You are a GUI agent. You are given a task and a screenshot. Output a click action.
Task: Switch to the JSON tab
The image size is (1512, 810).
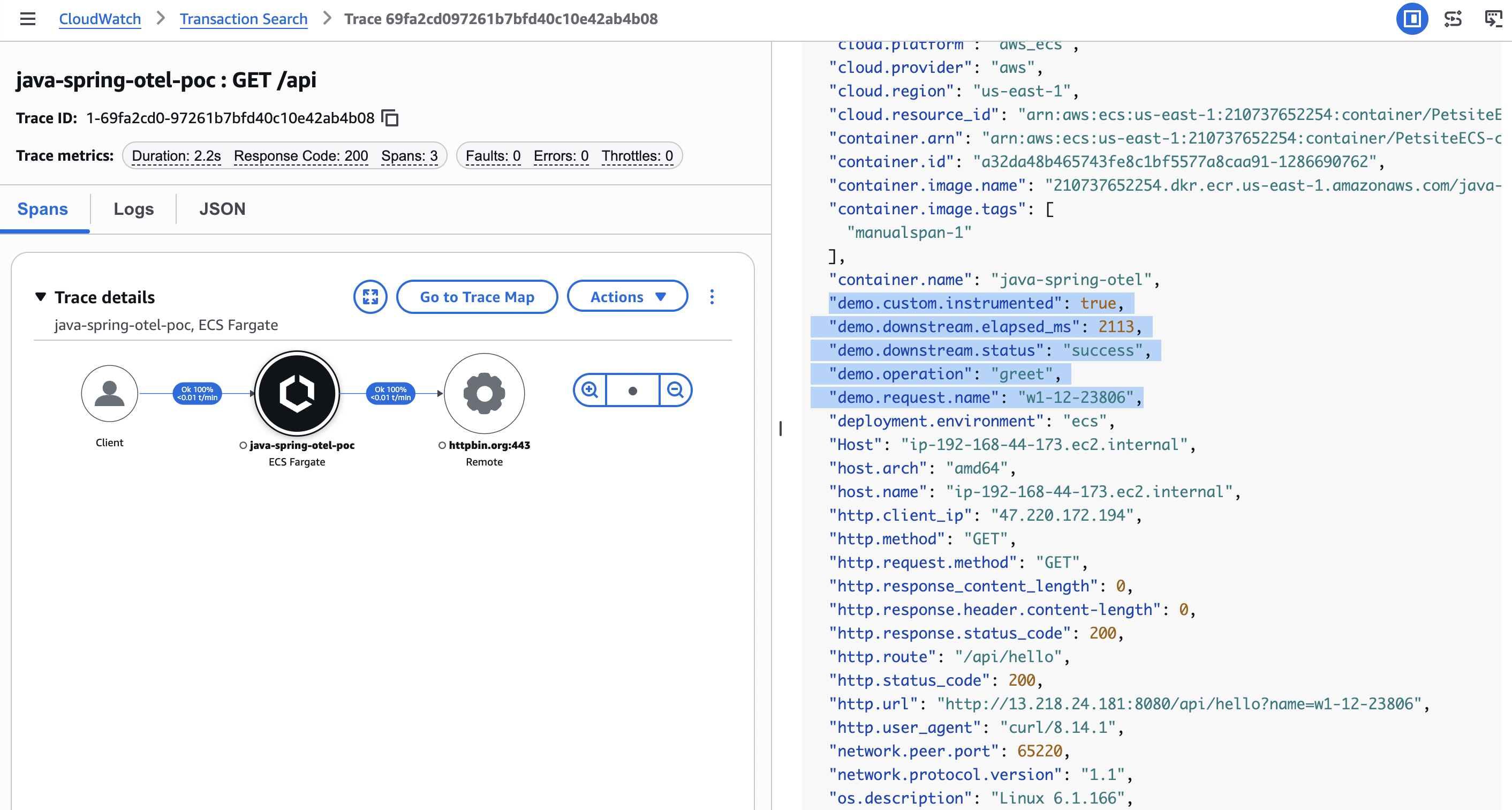click(x=222, y=209)
